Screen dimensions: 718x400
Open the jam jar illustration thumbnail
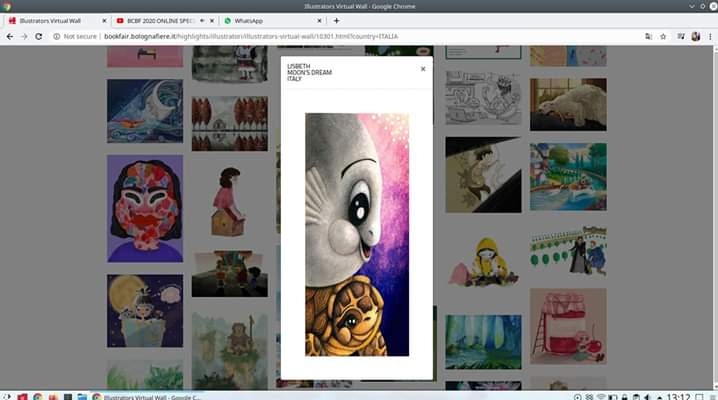(567, 326)
